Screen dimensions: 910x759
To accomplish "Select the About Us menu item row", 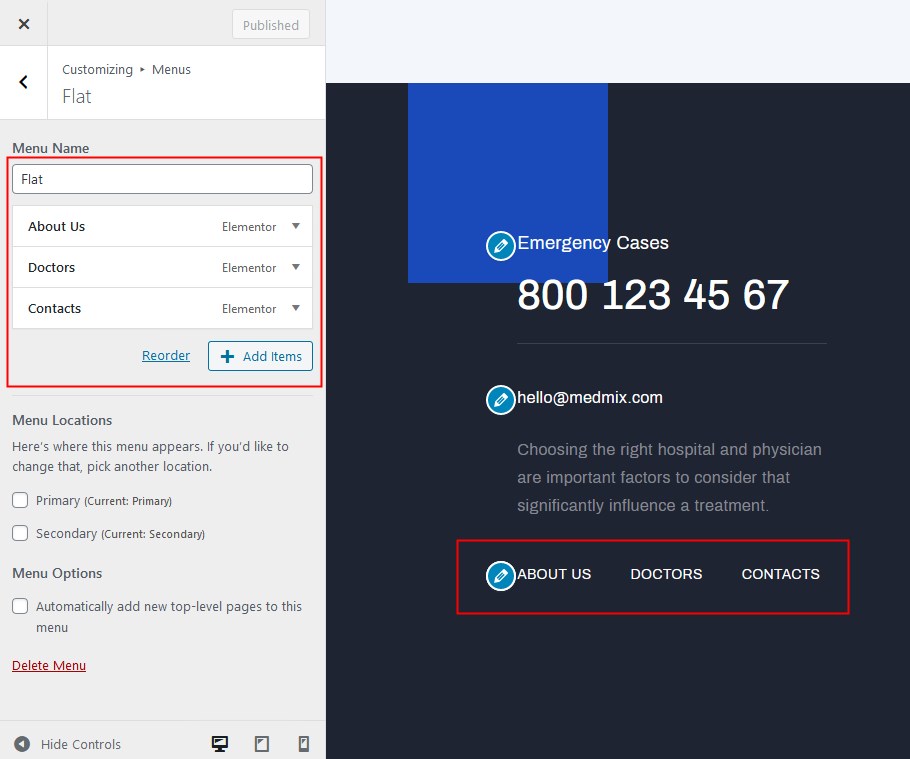I will click(162, 226).
